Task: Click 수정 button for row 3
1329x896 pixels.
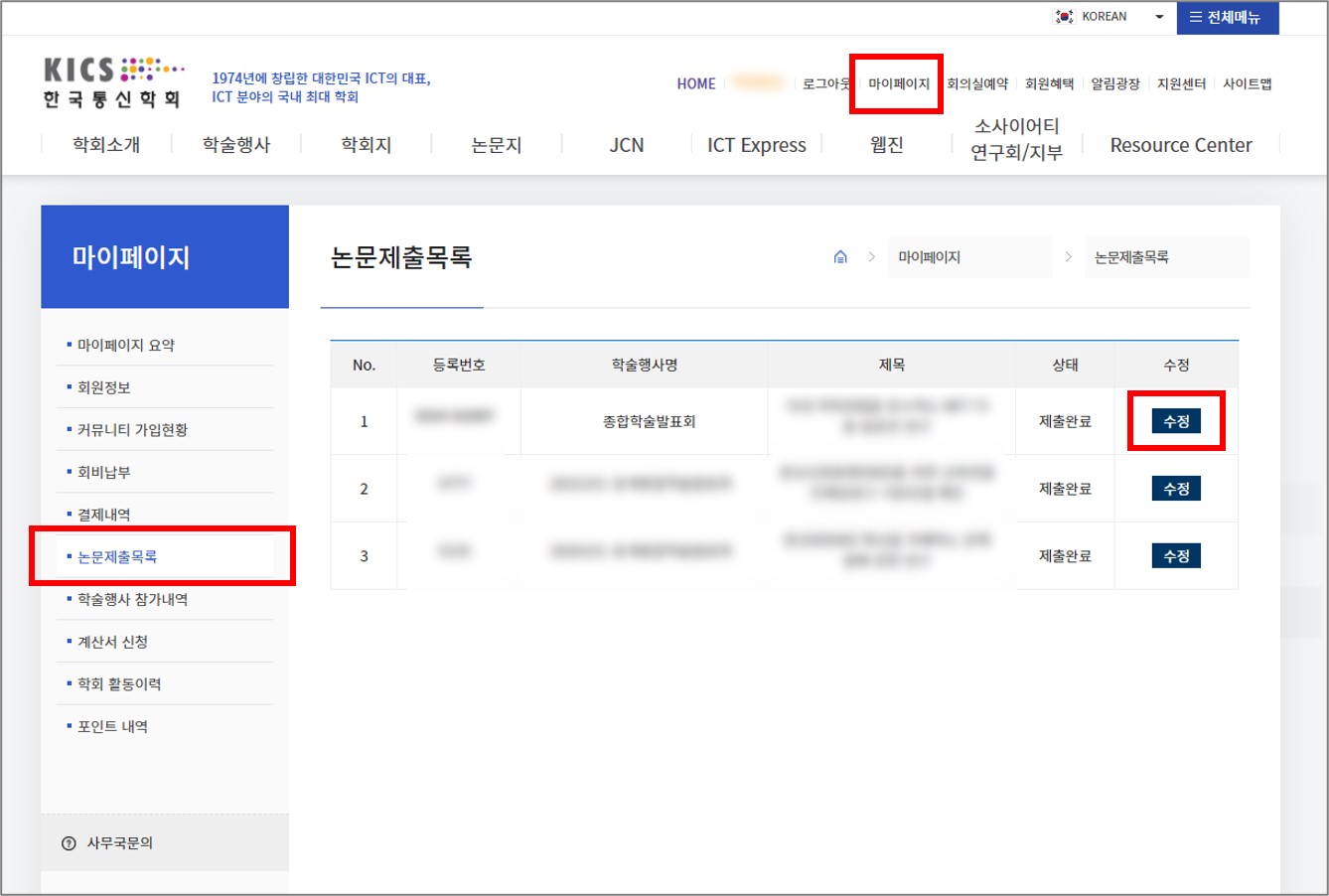Action: pos(1176,556)
